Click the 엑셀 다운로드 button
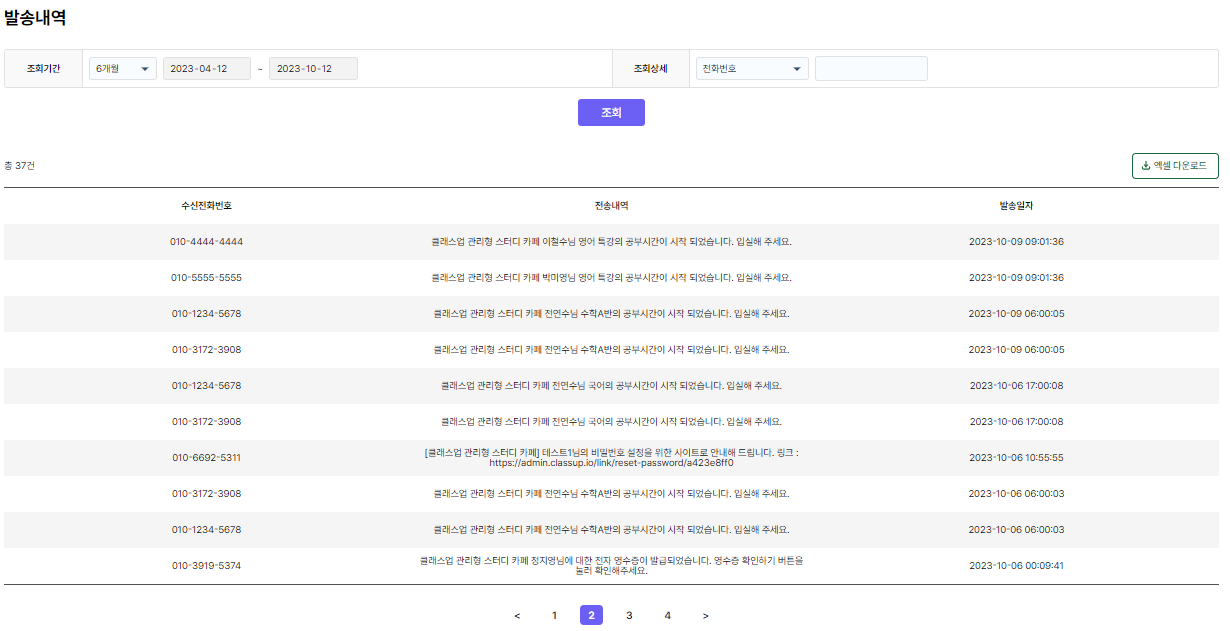The image size is (1230, 631). point(1174,166)
